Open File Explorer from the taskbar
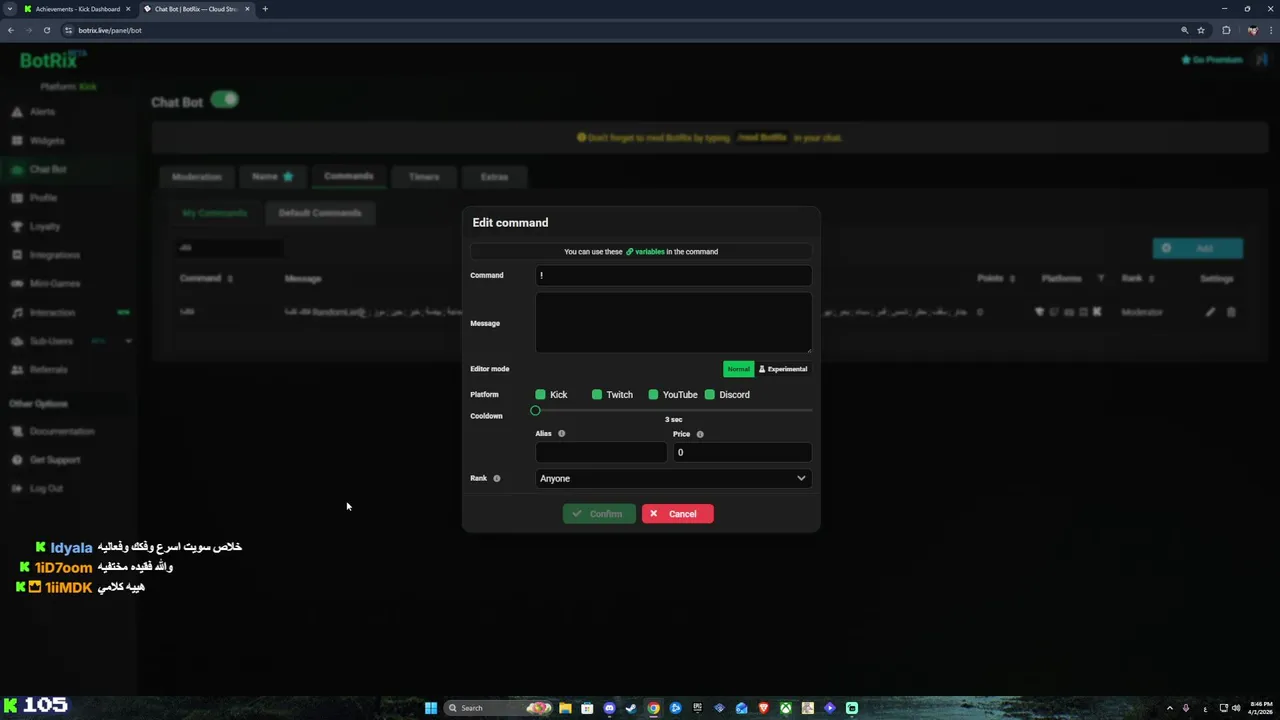This screenshot has width=1280, height=720. tap(565, 708)
